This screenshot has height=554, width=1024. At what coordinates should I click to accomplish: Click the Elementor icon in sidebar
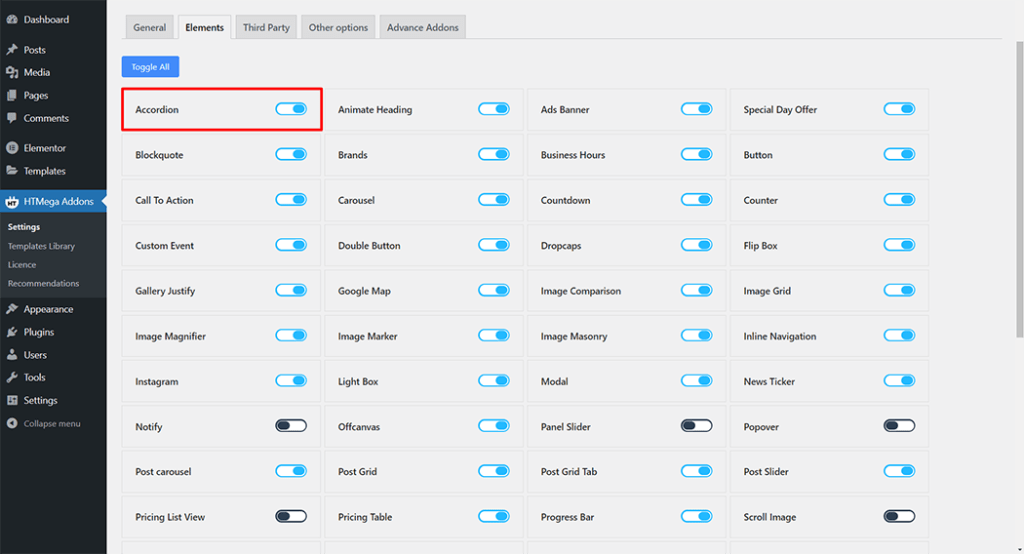[12, 148]
